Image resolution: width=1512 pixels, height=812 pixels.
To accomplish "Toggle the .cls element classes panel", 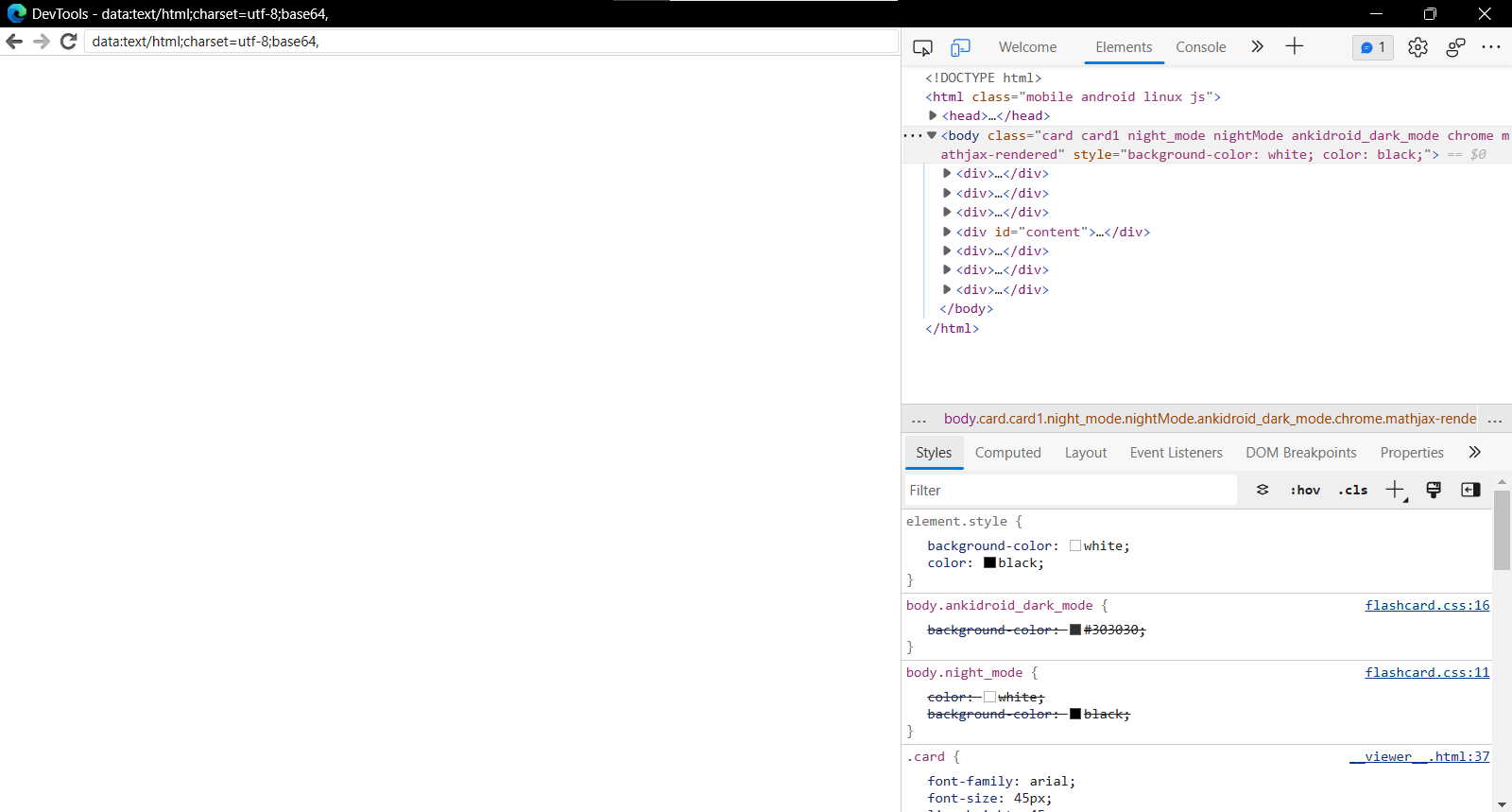I will click(x=1353, y=490).
